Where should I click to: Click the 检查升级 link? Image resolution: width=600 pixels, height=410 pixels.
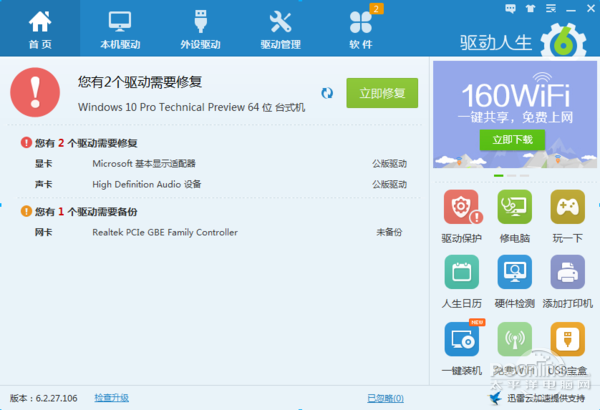[x=111, y=398]
